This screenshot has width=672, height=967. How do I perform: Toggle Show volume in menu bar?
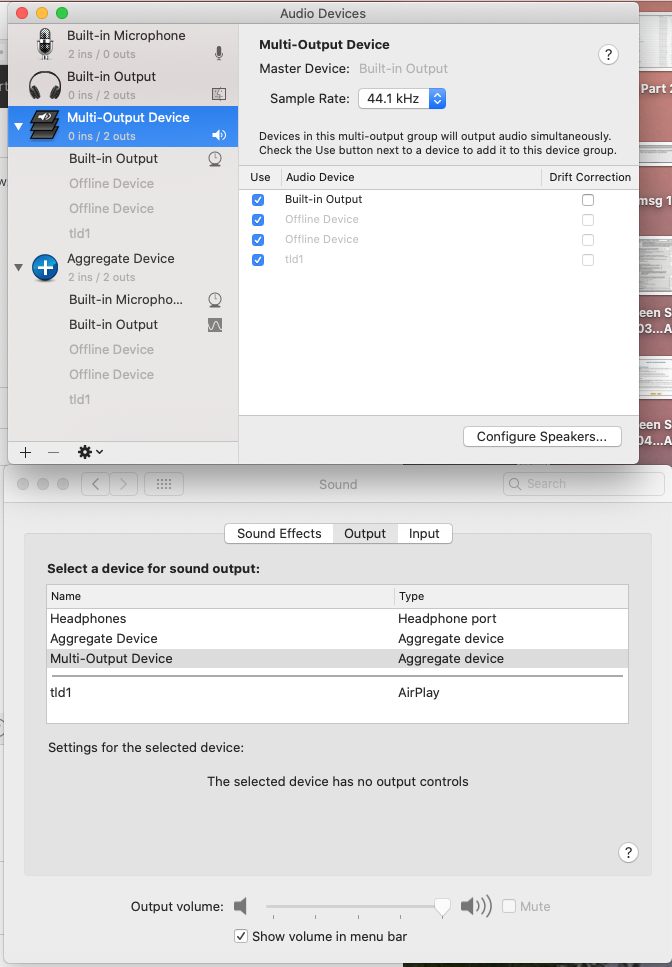241,936
